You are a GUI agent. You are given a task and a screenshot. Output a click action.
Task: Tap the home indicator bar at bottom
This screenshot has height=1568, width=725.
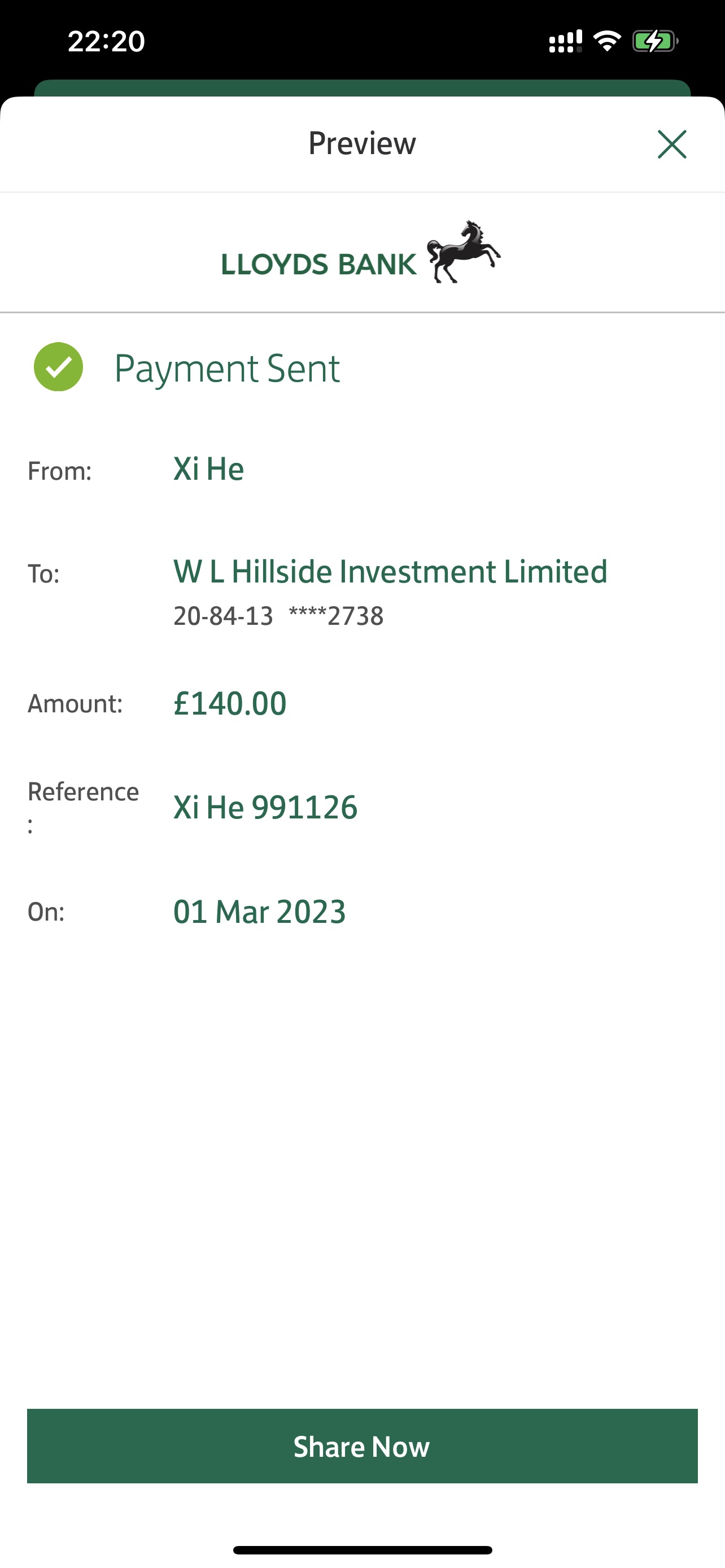(x=362, y=1550)
